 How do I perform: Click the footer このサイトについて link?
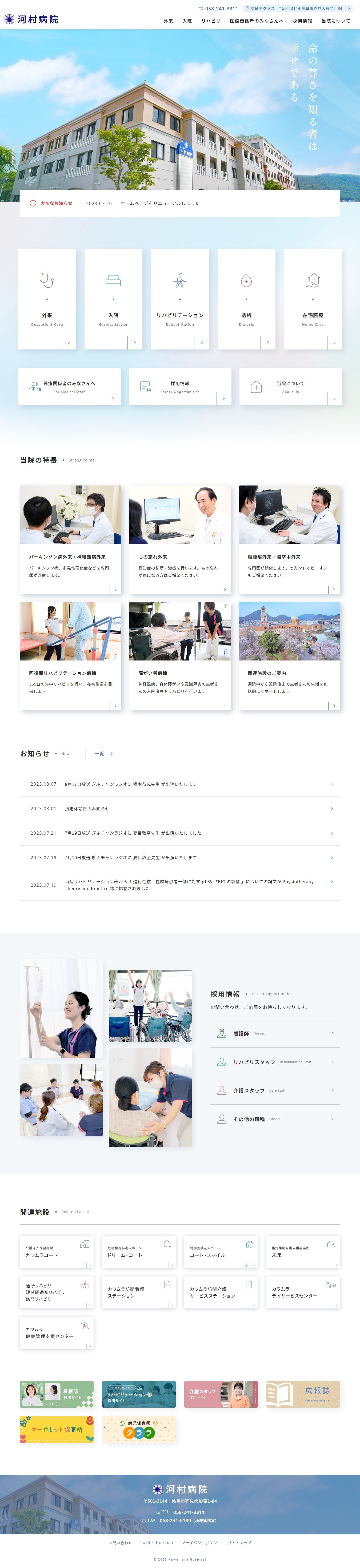(156, 1542)
